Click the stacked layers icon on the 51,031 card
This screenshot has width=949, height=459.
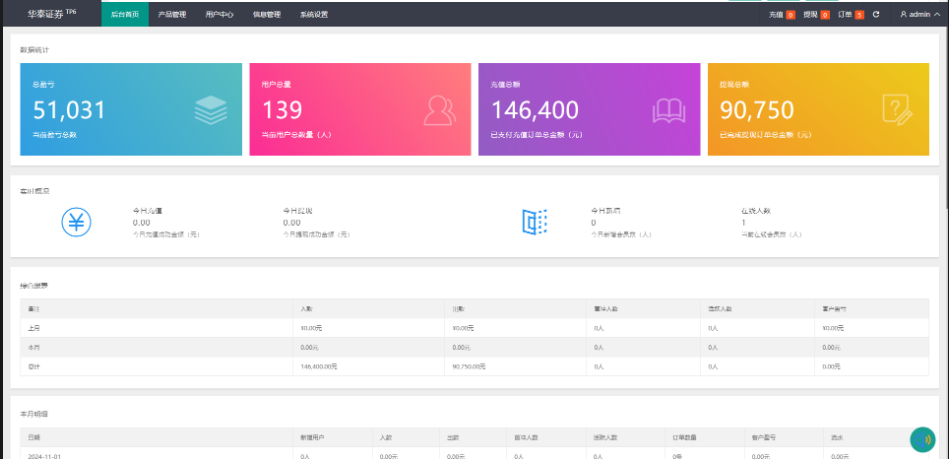(x=211, y=110)
